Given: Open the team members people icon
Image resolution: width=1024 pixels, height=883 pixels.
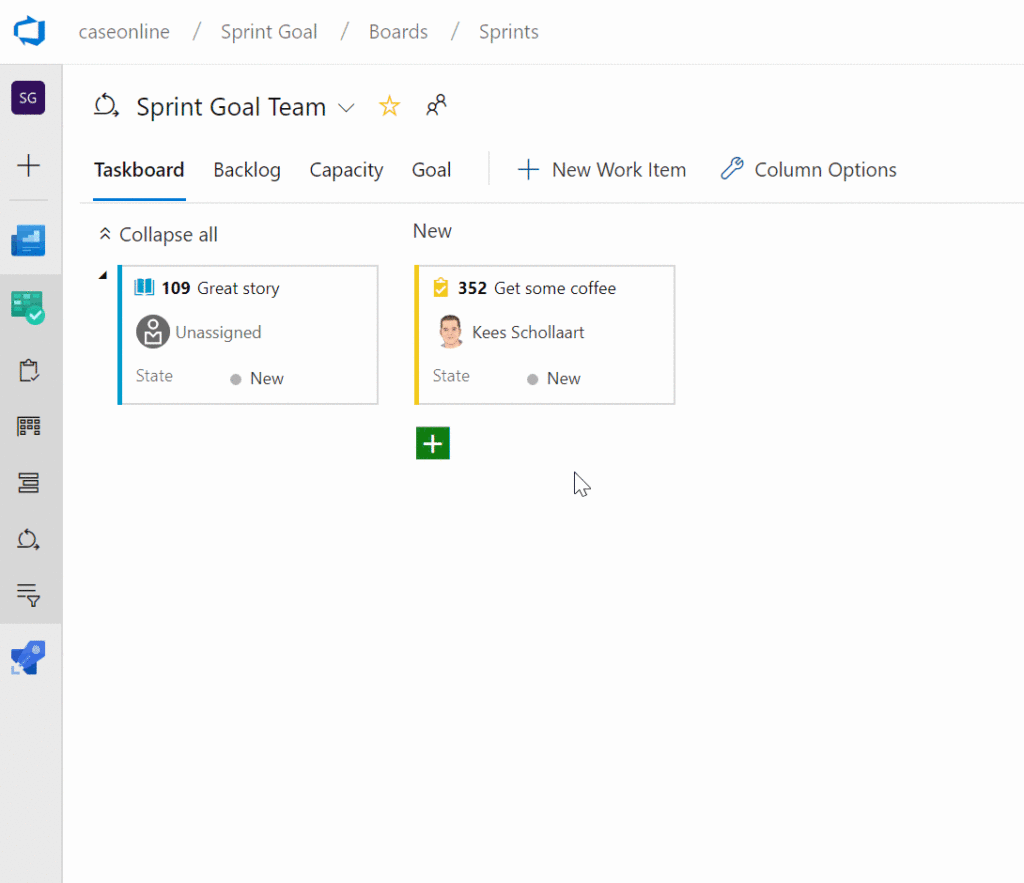Looking at the screenshot, I should [x=436, y=106].
